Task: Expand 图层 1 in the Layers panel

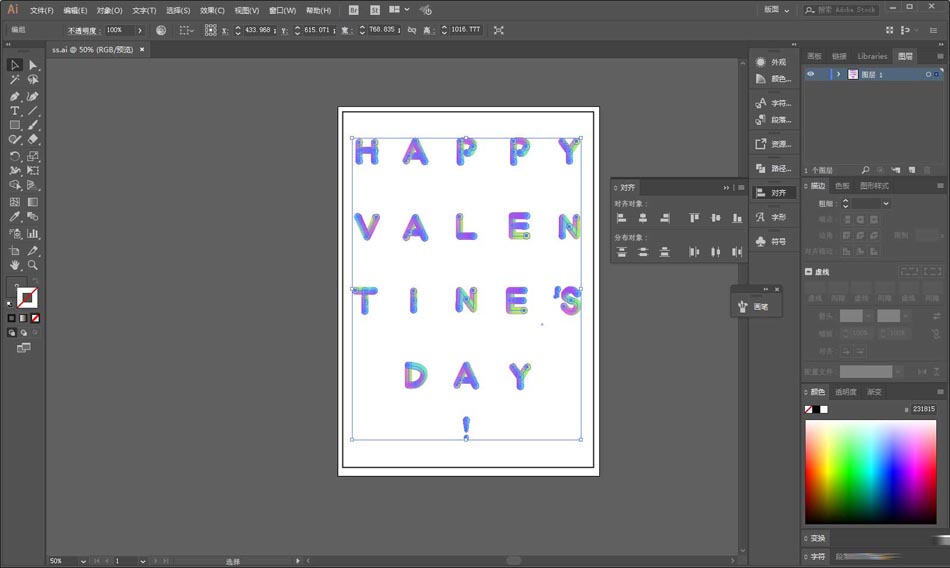Action: pyautogui.click(x=838, y=74)
